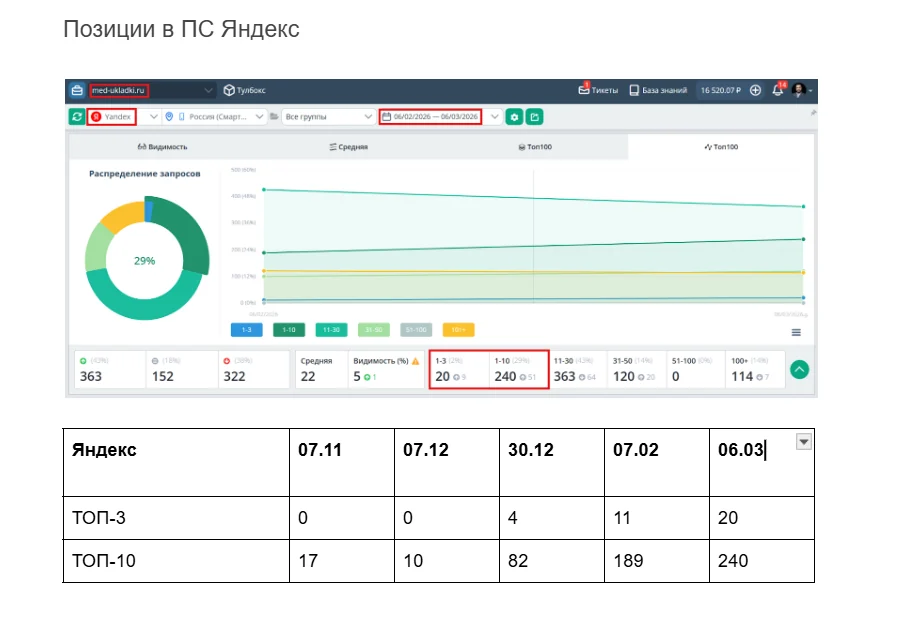Switch to the Видимость tab
904x619 pixels.
click(x=162, y=147)
